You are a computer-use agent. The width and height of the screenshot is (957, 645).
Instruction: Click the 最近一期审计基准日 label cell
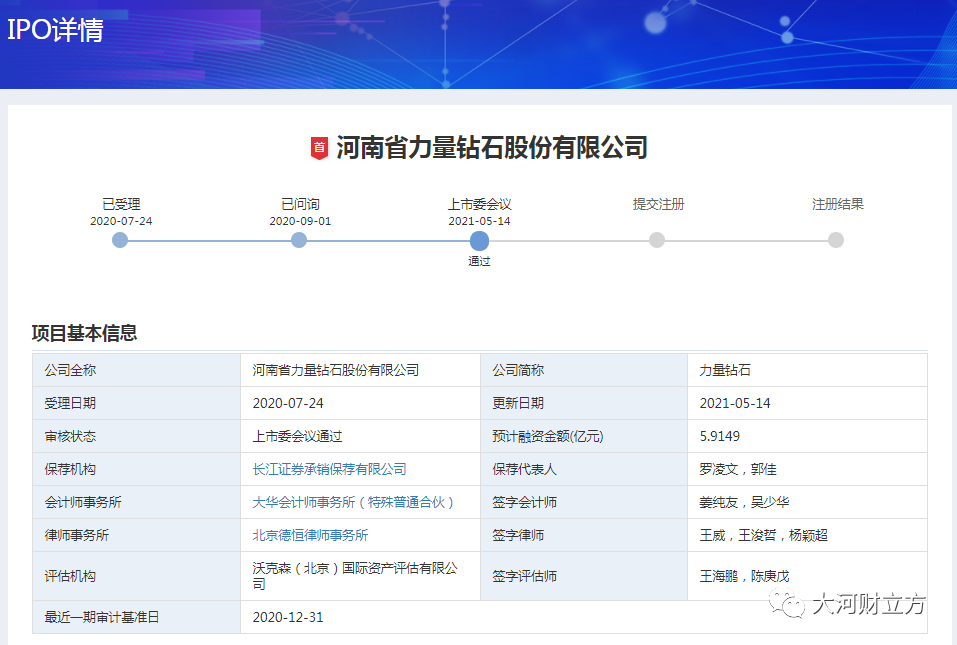point(137,617)
